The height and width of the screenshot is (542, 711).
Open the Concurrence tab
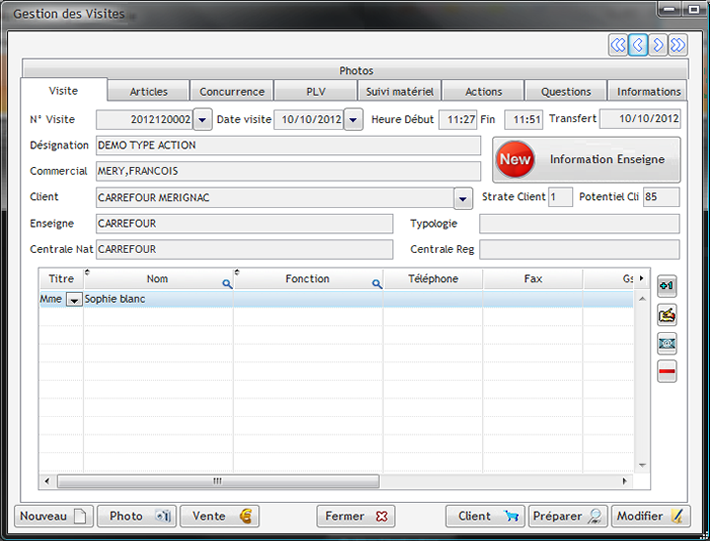pyautogui.click(x=231, y=92)
